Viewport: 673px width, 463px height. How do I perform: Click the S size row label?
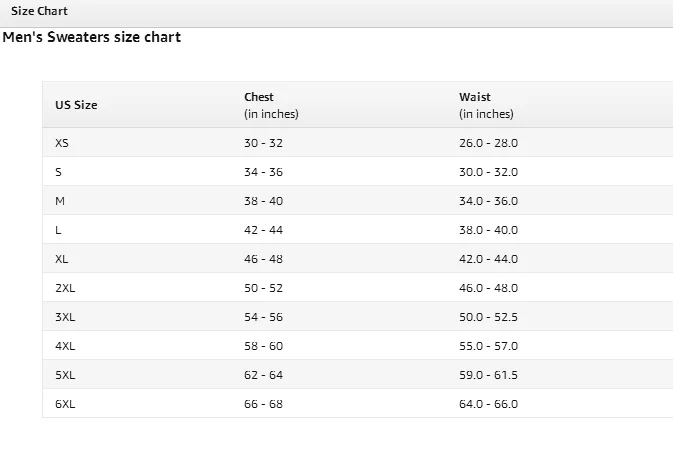tap(59, 172)
